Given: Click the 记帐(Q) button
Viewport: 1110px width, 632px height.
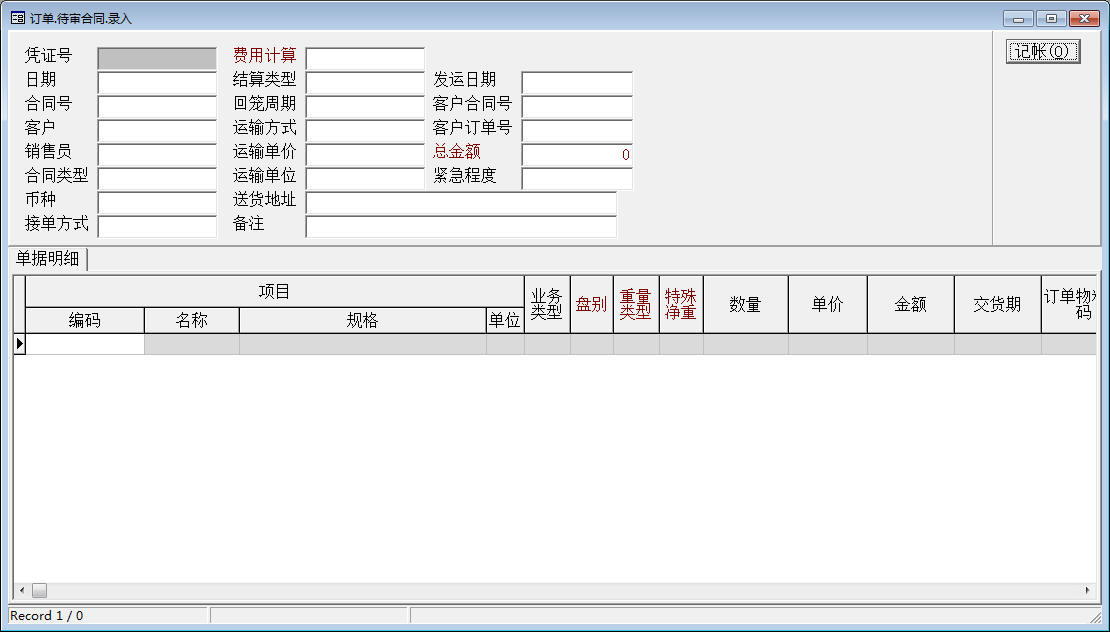Looking at the screenshot, I should click(1043, 52).
